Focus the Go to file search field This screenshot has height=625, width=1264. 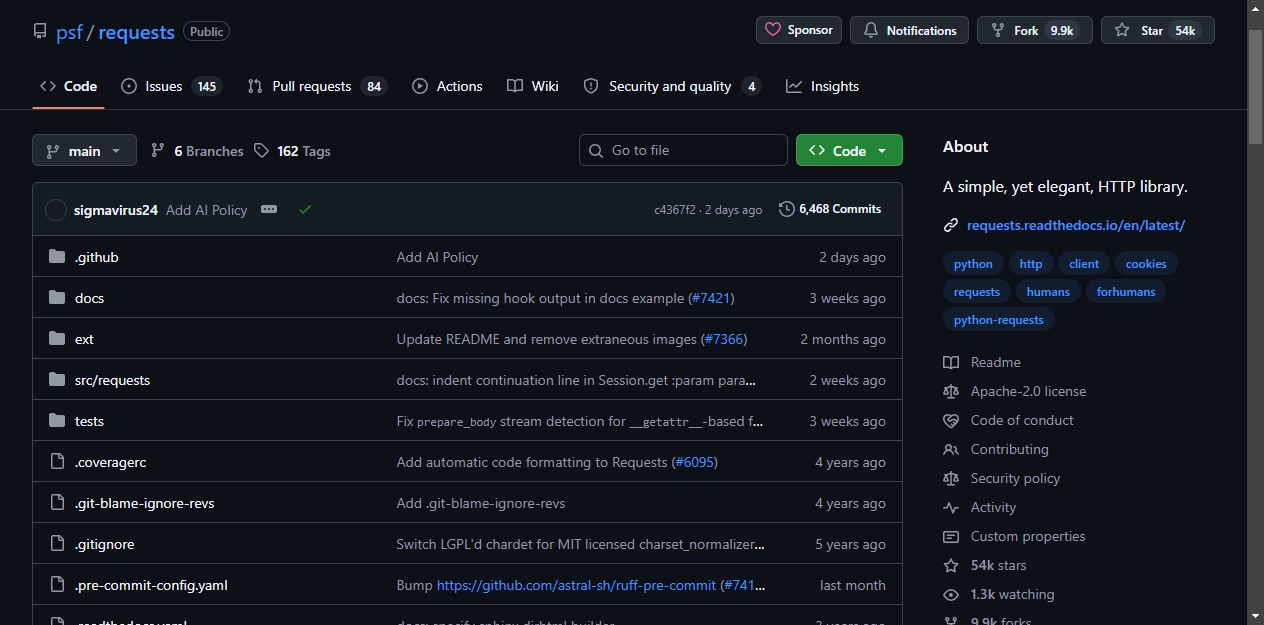683,150
